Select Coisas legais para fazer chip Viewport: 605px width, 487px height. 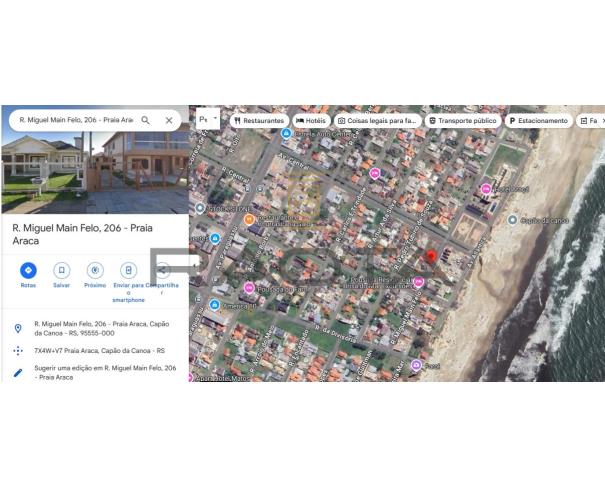pyautogui.click(x=377, y=121)
